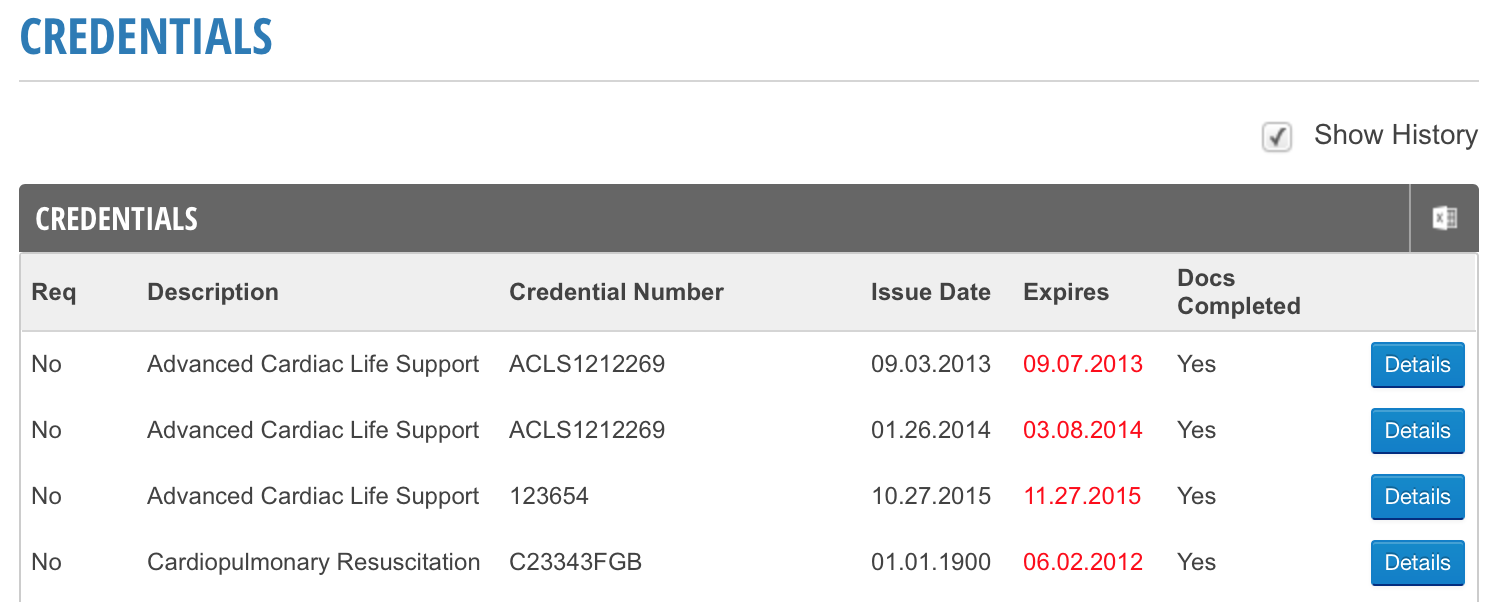Click the Issue Date column header
Image resolution: width=1494 pixels, height=602 pixels.
tap(930, 292)
